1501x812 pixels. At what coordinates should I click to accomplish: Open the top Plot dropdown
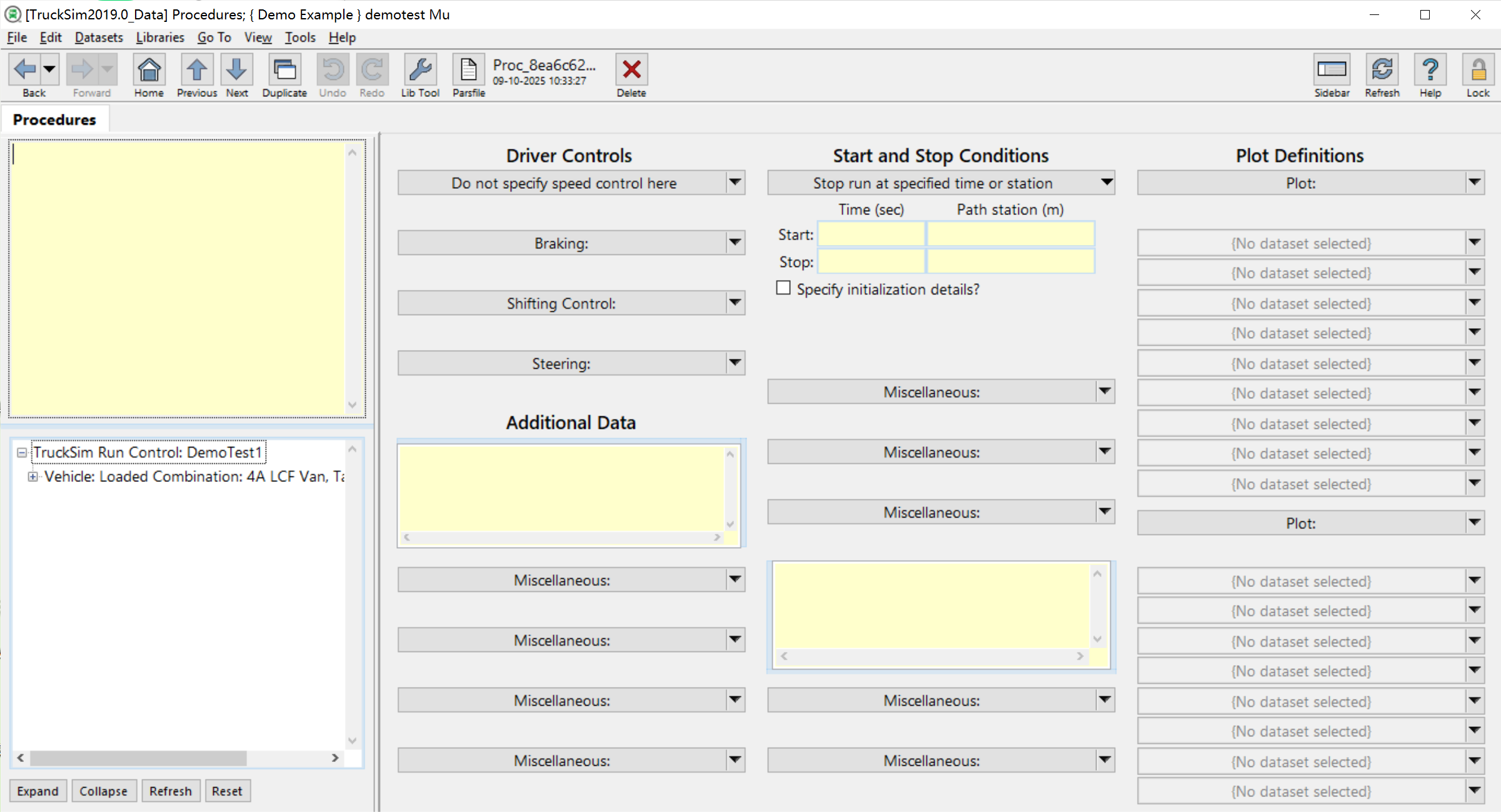[1475, 183]
